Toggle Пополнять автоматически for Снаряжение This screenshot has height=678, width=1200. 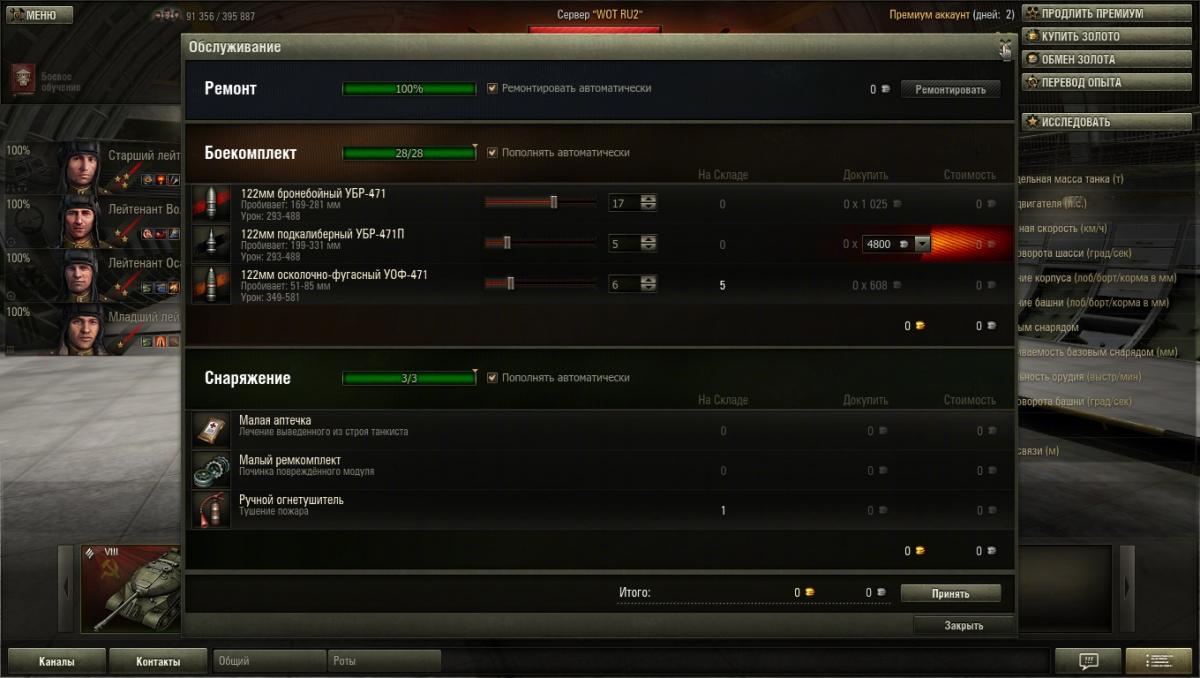click(x=492, y=378)
